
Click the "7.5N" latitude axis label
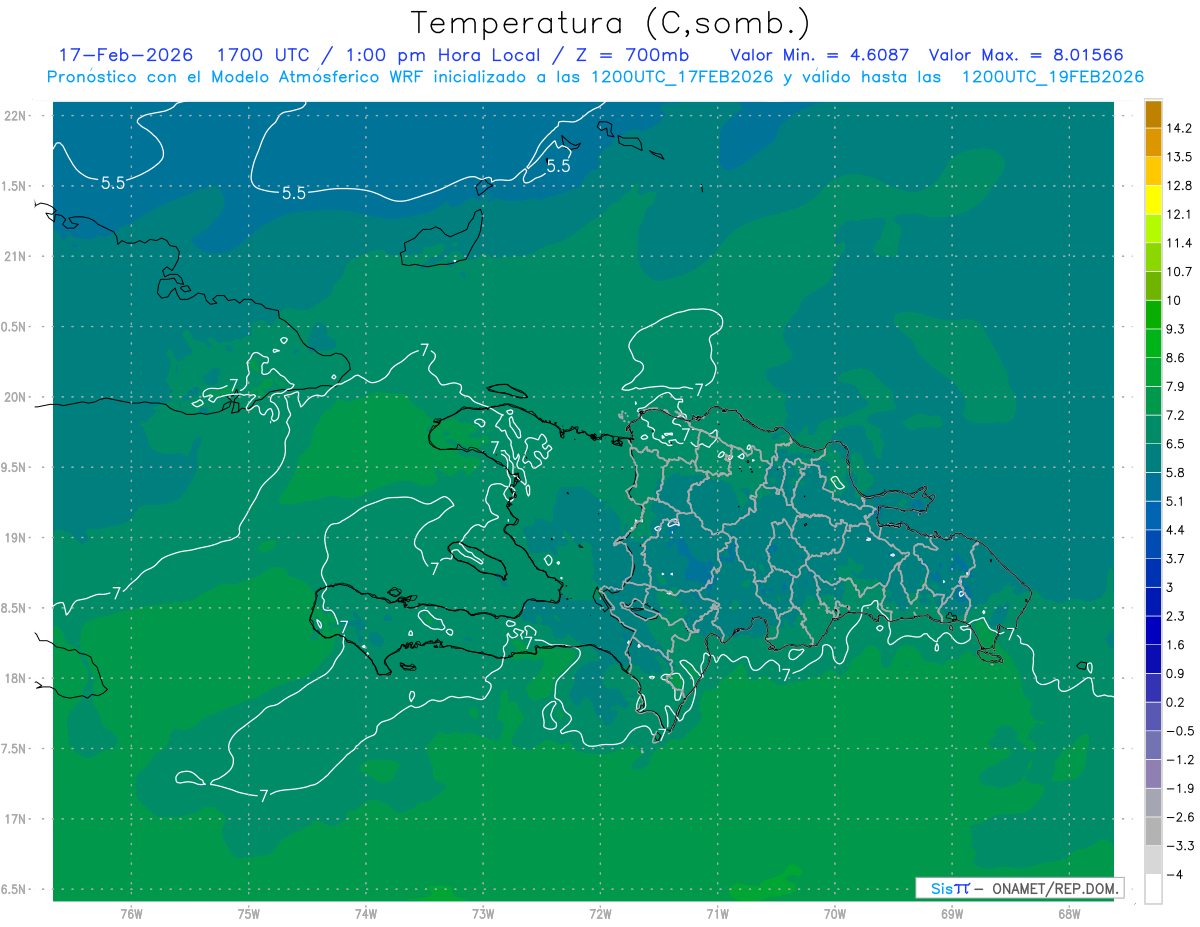[x=14, y=749]
